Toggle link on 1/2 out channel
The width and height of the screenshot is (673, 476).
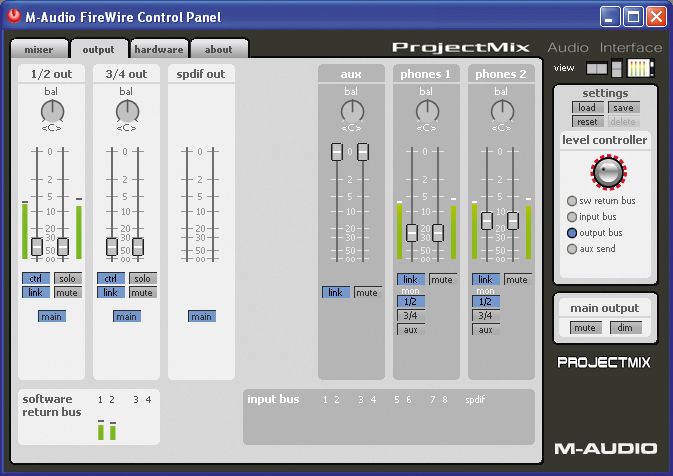click(x=36, y=292)
